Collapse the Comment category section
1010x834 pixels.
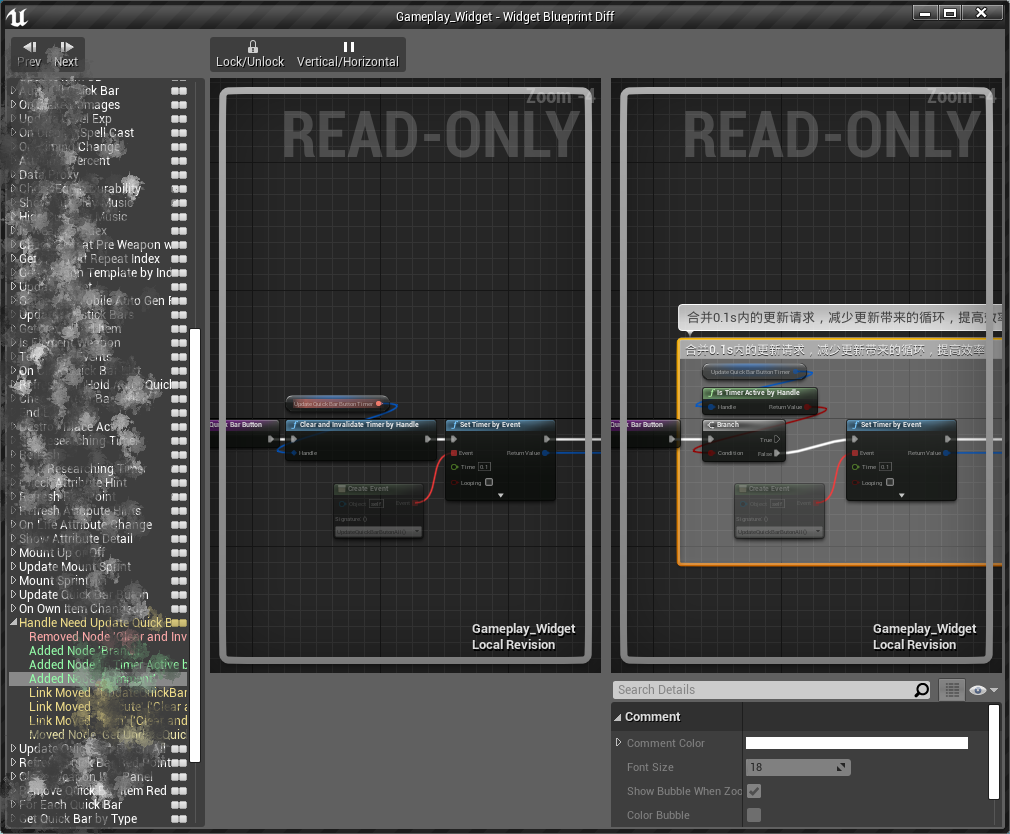click(618, 717)
